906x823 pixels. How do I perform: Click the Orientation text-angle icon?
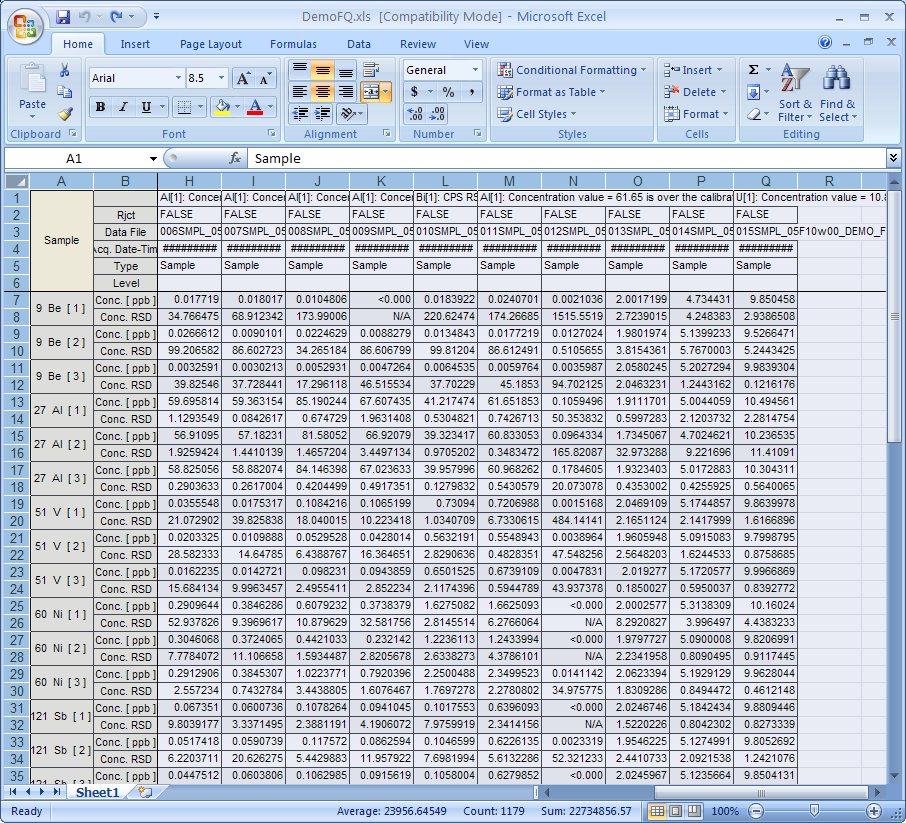click(x=348, y=114)
